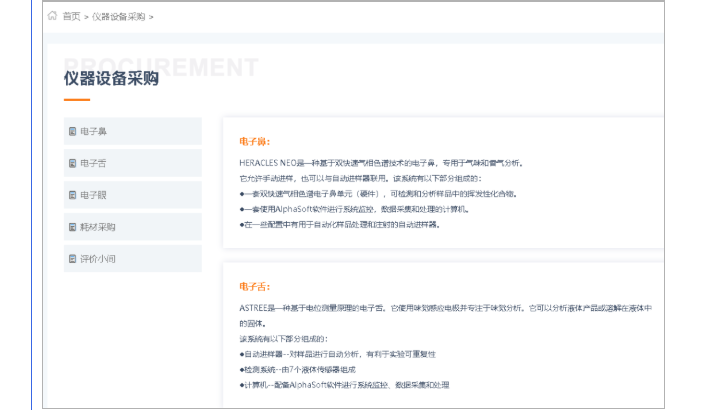Navigate to 耗材采购 in the sidebar

point(98,227)
